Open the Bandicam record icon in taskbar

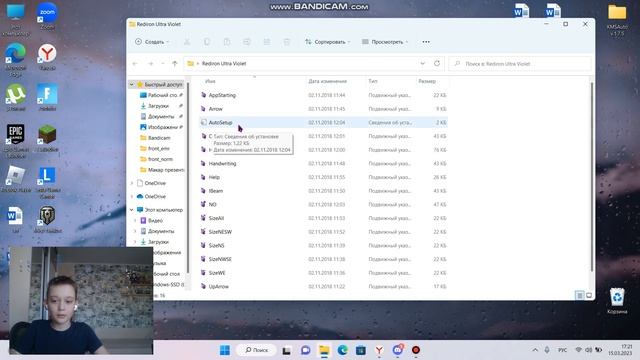tap(416, 350)
